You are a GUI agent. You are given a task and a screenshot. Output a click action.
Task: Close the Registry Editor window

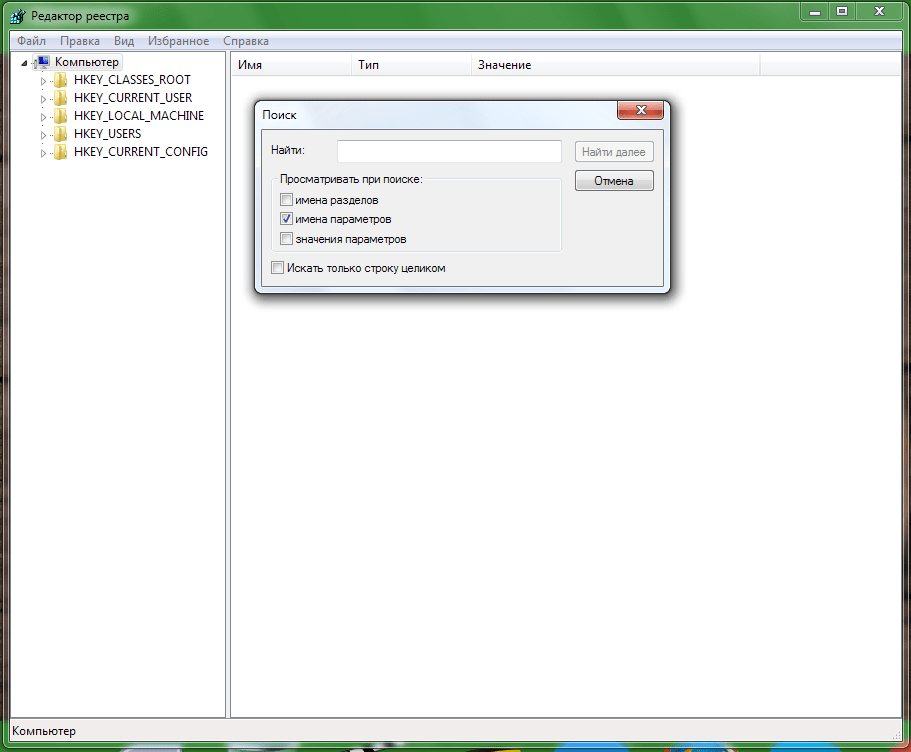(x=880, y=12)
